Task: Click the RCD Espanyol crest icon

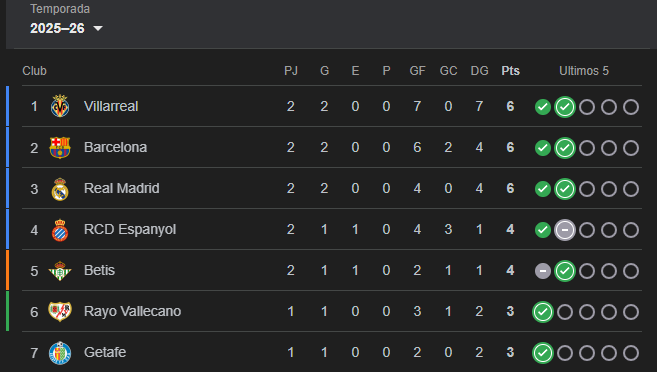Action: 60,230
